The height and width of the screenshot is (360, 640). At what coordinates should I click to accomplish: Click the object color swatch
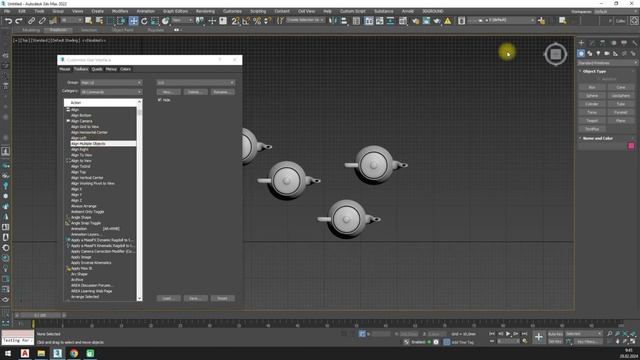pyautogui.click(x=631, y=146)
